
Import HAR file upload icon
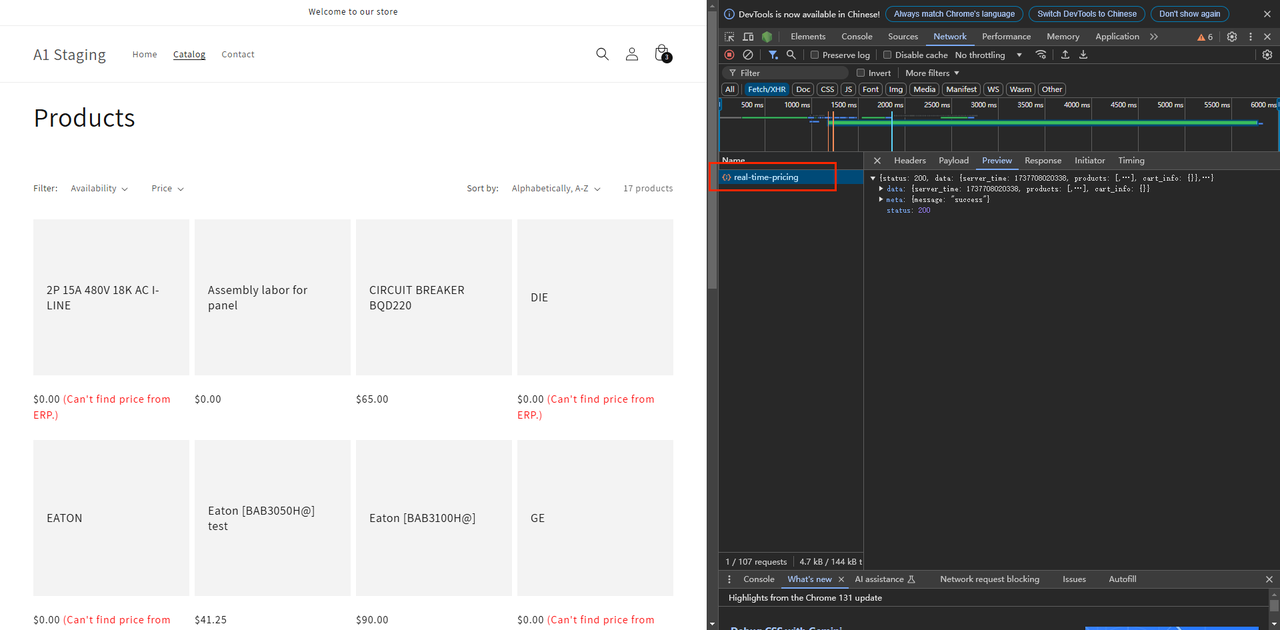(x=1065, y=55)
